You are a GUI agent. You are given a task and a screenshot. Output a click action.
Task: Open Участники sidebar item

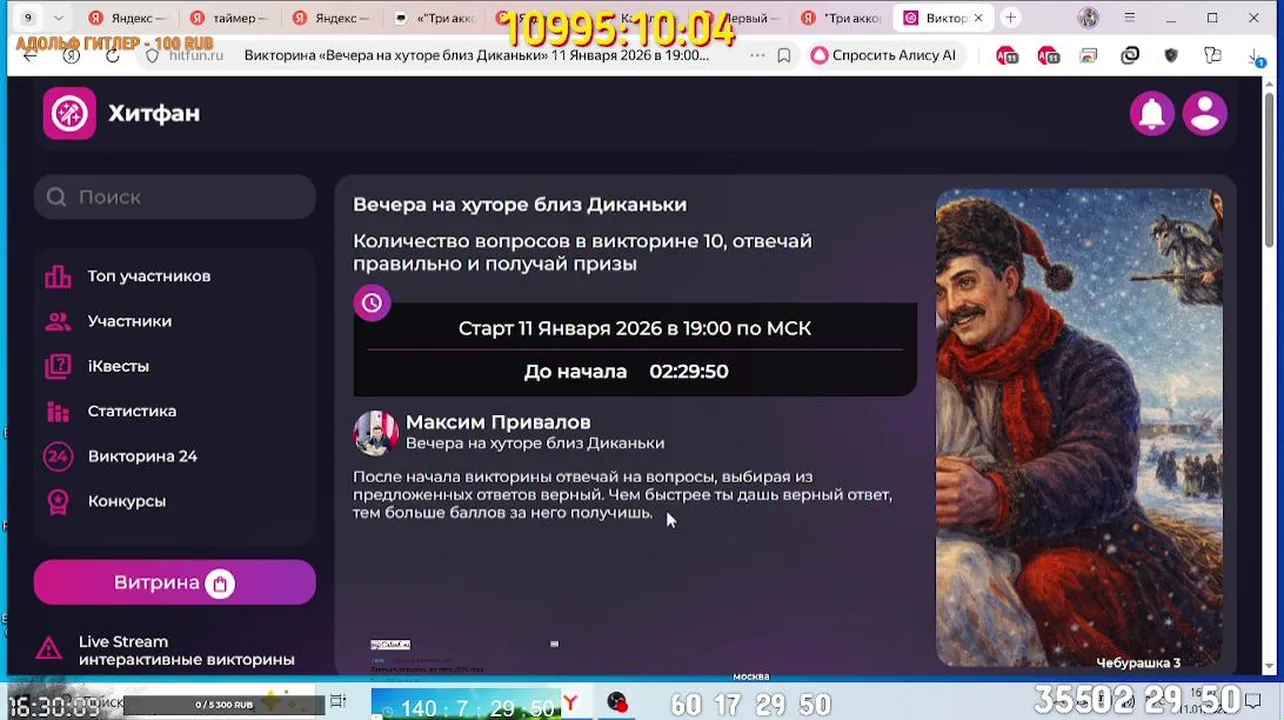coord(129,321)
